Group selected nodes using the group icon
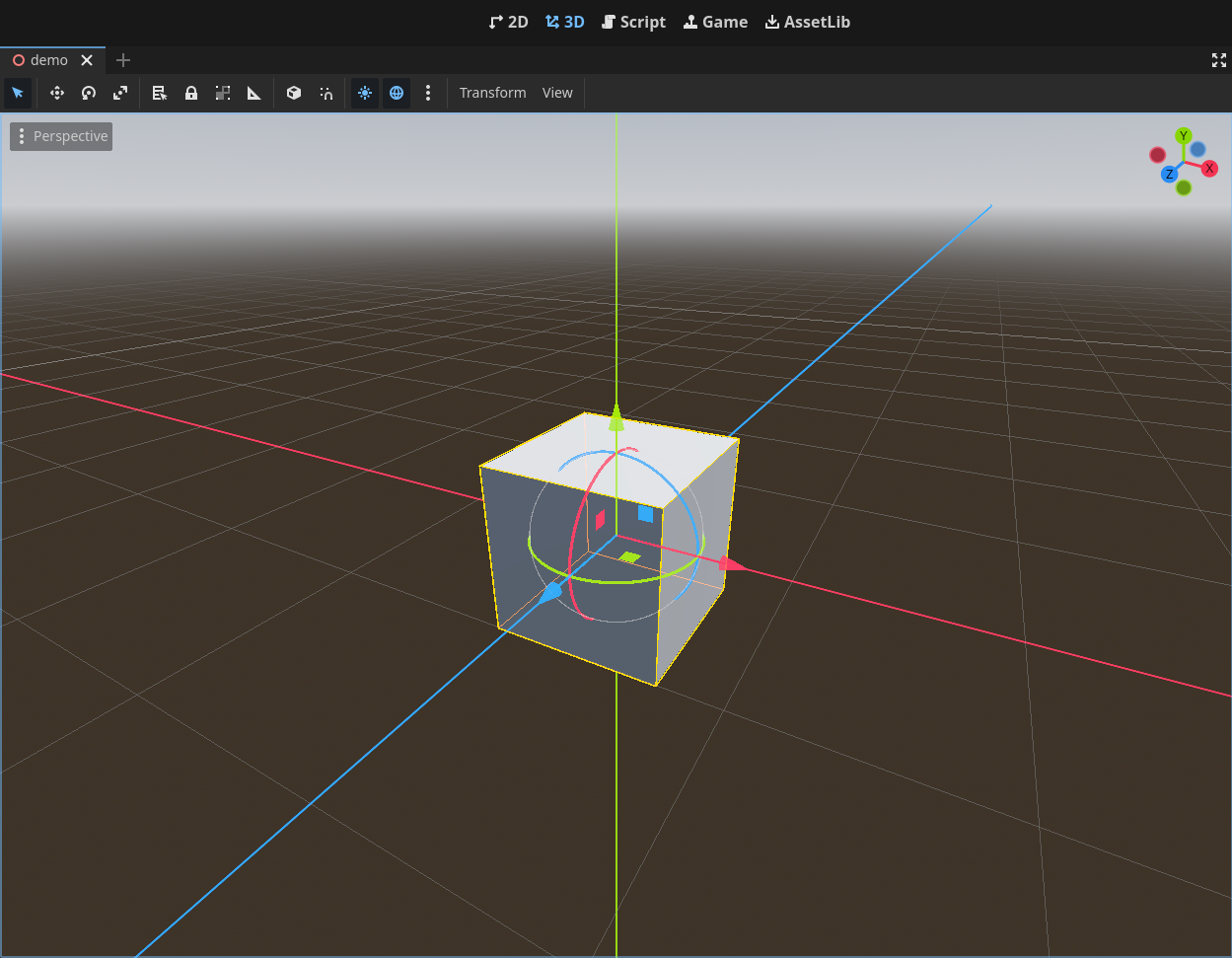The width and height of the screenshot is (1232, 958). [222, 93]
